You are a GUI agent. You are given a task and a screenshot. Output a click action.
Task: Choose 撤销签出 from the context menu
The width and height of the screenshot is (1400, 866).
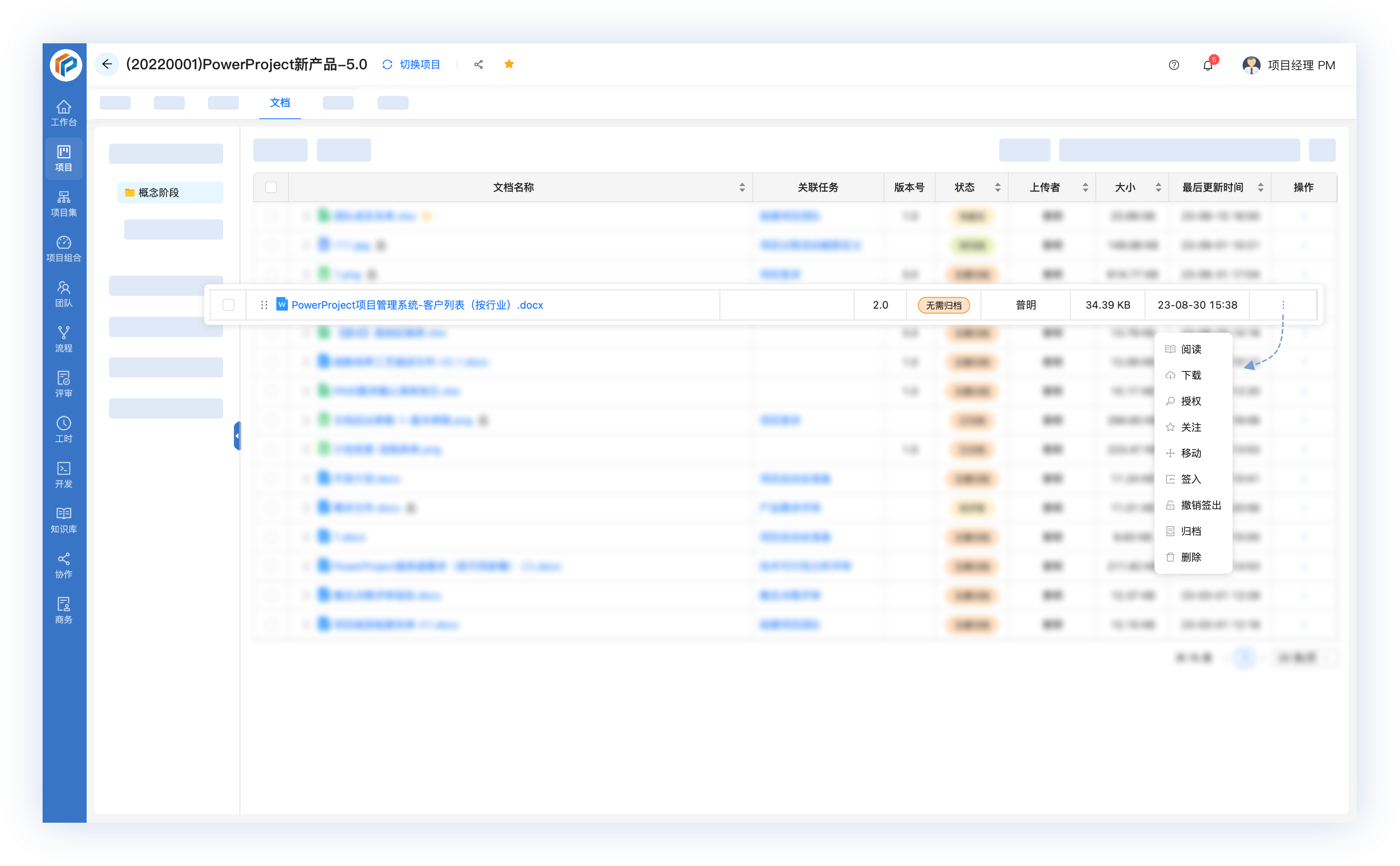1193,505
